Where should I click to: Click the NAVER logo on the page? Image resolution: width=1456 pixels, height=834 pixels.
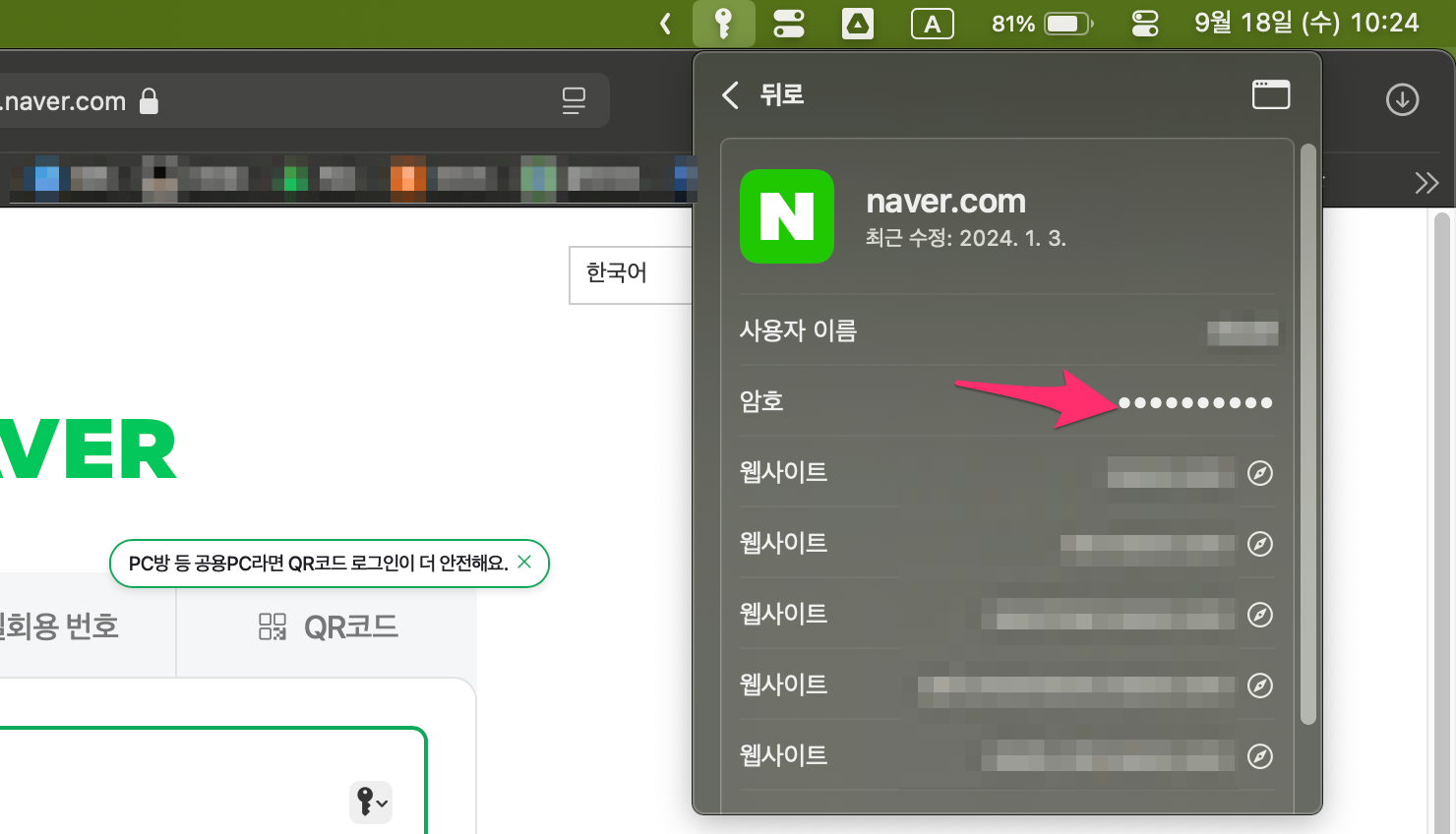click(89, 449)
